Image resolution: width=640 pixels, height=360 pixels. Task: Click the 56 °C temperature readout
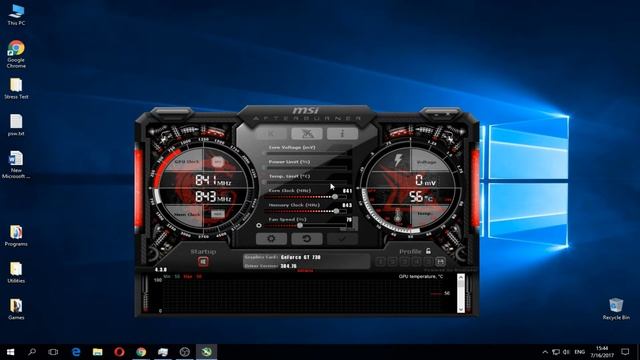tap(420, 197)
